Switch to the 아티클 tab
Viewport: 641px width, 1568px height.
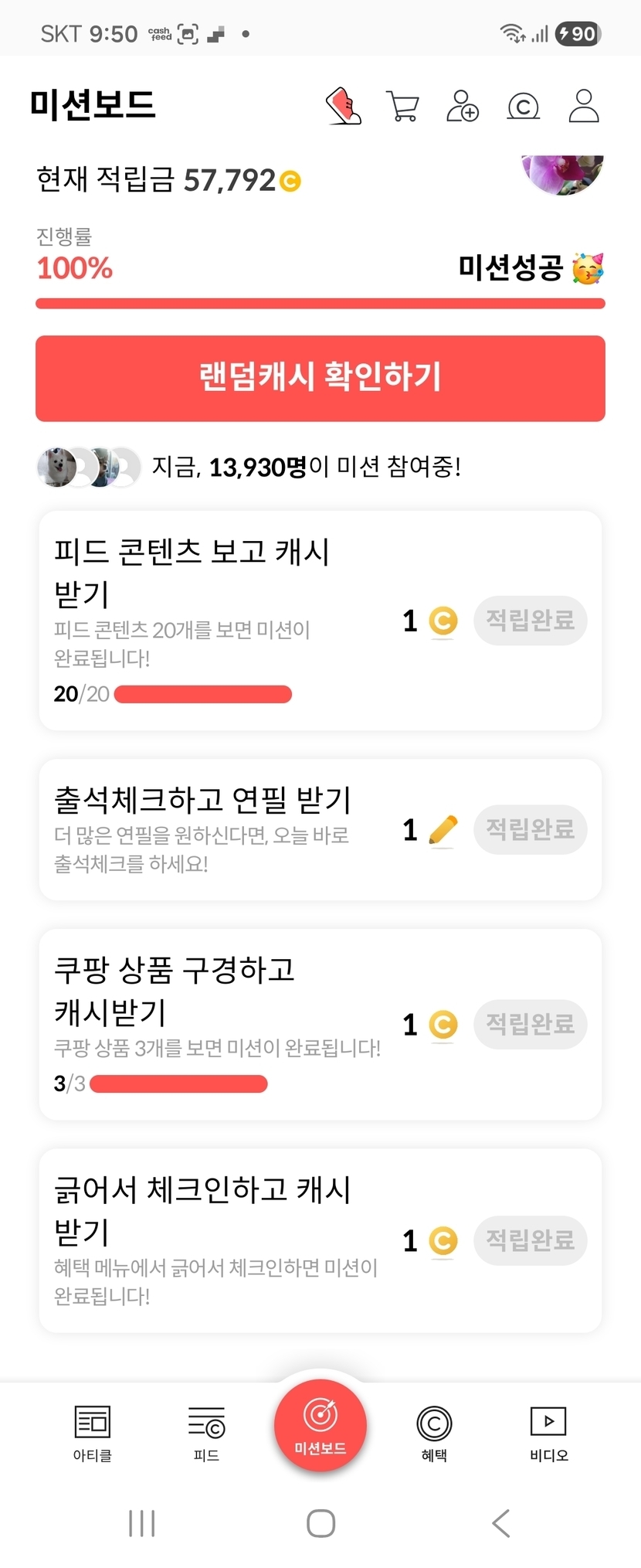[93, 1434]
